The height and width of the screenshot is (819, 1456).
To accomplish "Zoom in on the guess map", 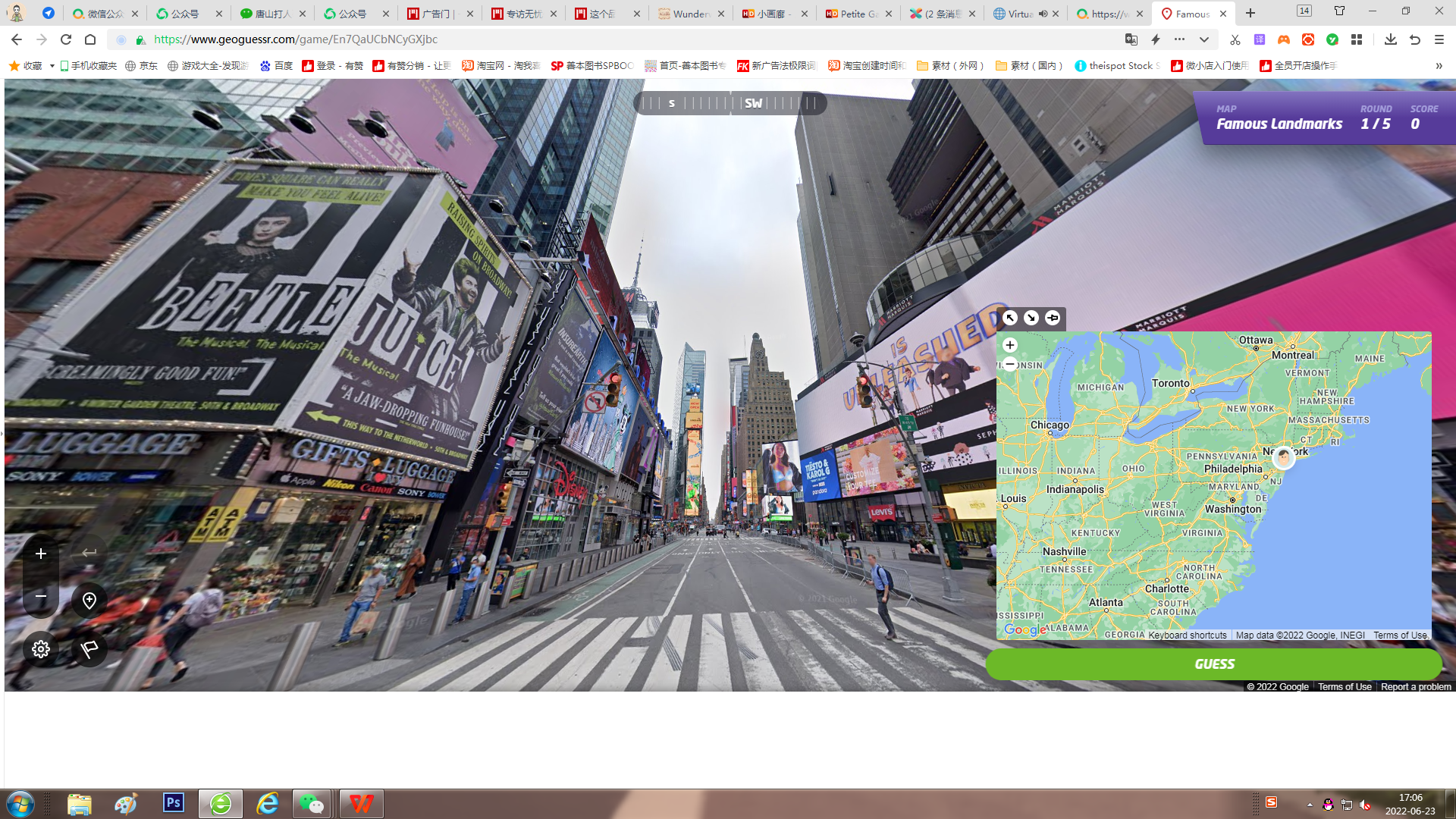I will pyautogui.click(x=1010, y=345).
